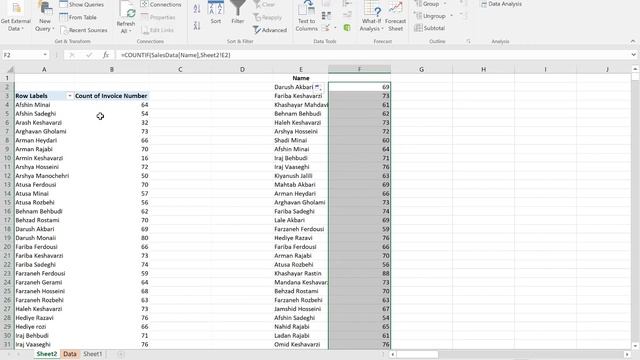This screenshot has width=640, height=360.
Task: Switch to Sheet1 tab
Action: point(93,354)
